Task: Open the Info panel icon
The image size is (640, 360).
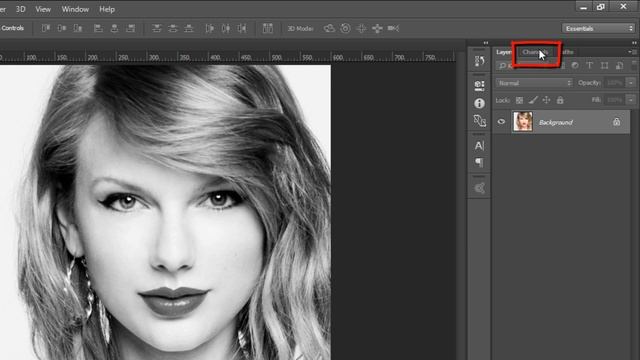Action: (480, 103)
